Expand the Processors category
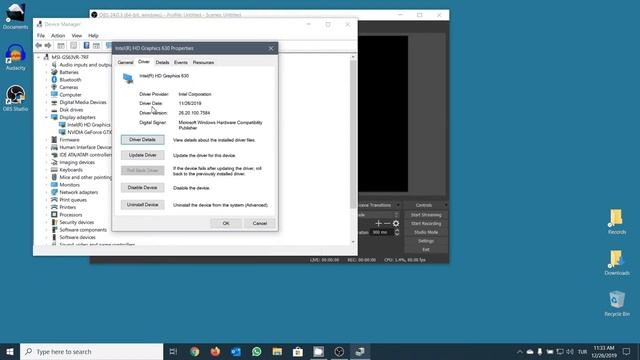Screen dimensions: 640x360 tap(46, 215)
